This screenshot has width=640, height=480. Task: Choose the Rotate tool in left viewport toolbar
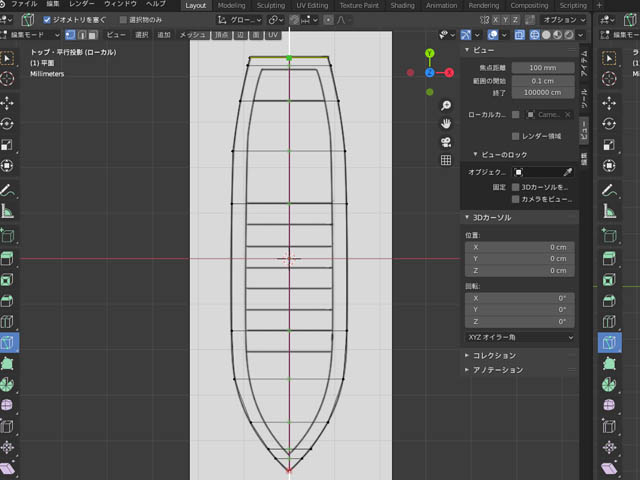(x=7, y=124)
